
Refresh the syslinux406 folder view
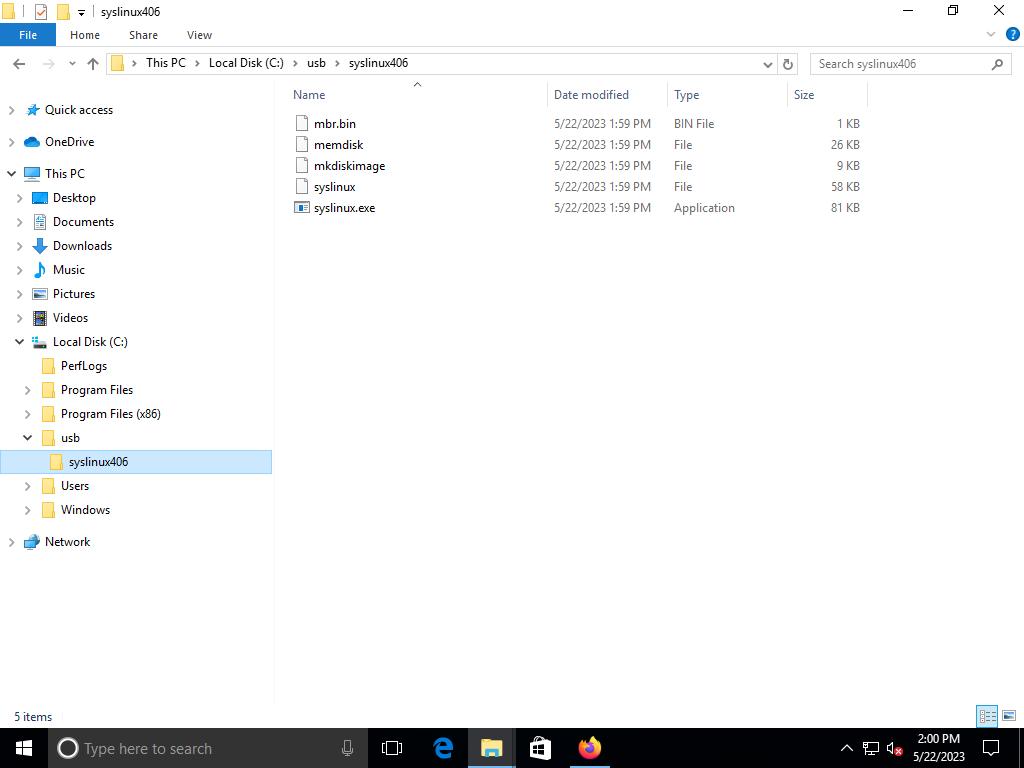pos(788,64)
